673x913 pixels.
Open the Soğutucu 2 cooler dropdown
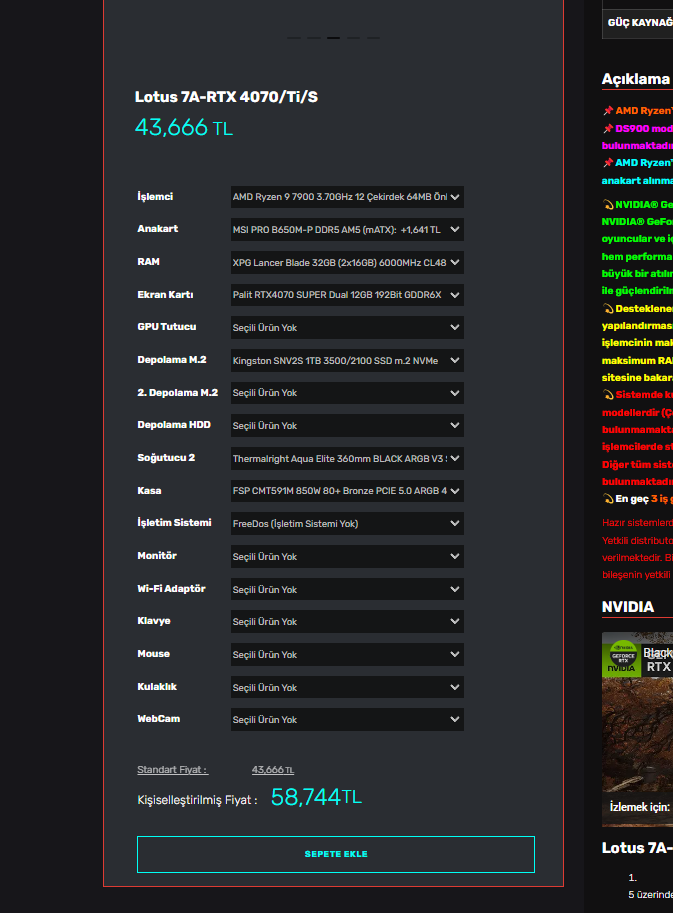(x=347, y=458)
